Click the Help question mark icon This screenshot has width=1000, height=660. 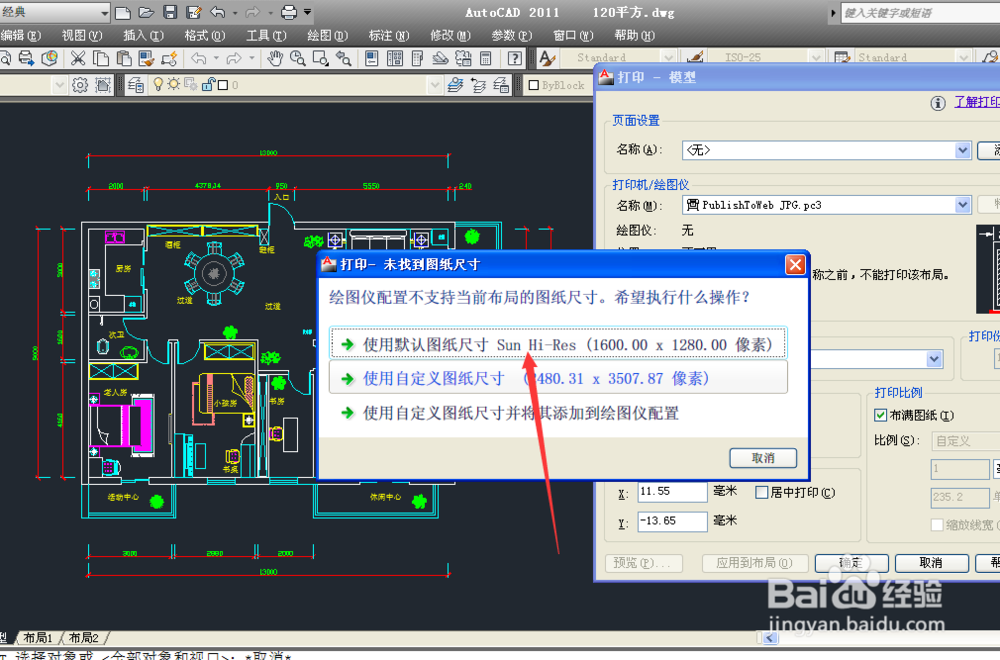(x=513, y=57)
